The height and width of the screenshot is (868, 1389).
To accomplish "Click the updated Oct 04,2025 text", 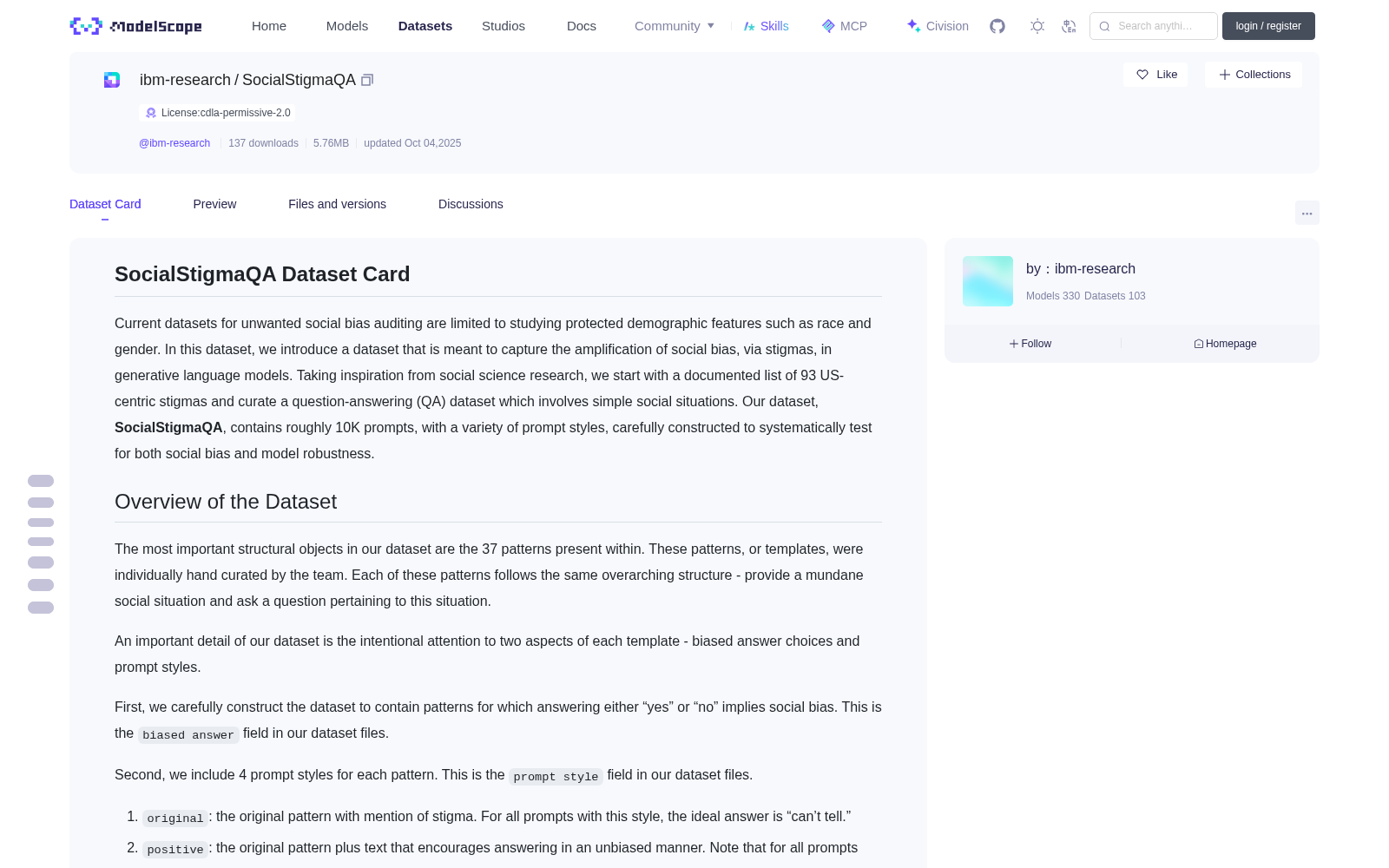I will pos(412,143).
